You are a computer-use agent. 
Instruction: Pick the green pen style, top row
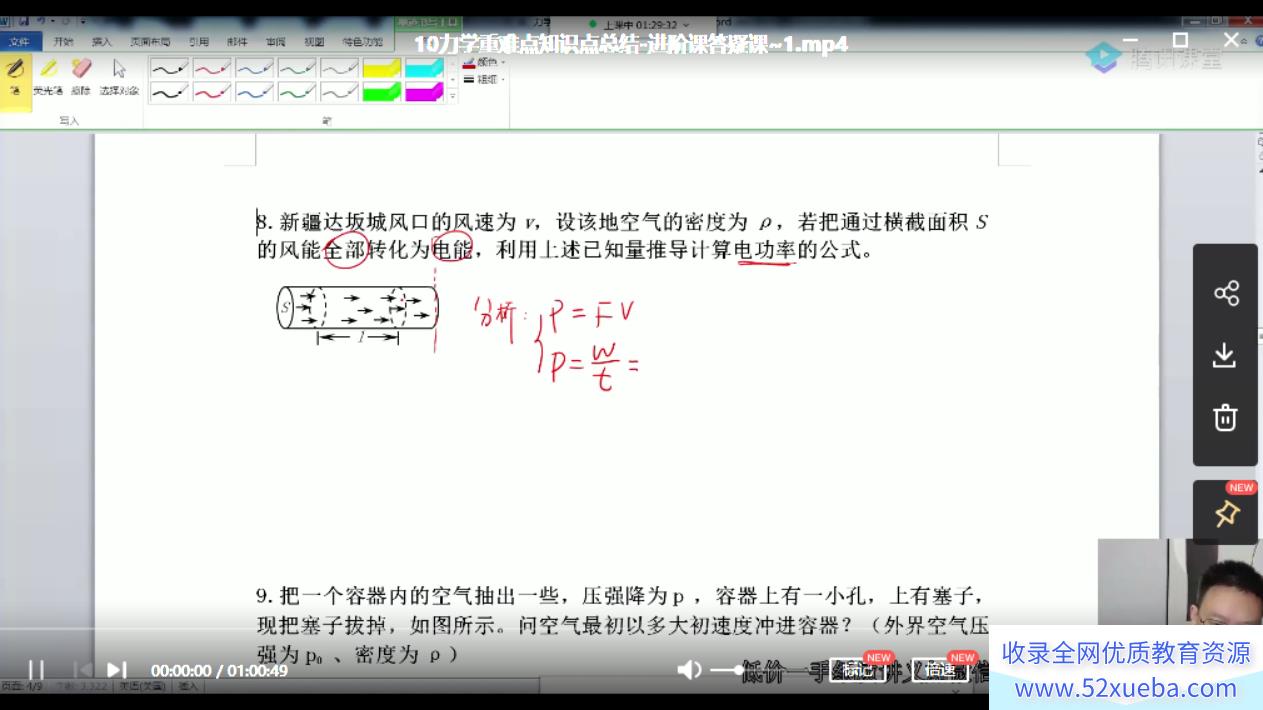click(x=297, y=68)
